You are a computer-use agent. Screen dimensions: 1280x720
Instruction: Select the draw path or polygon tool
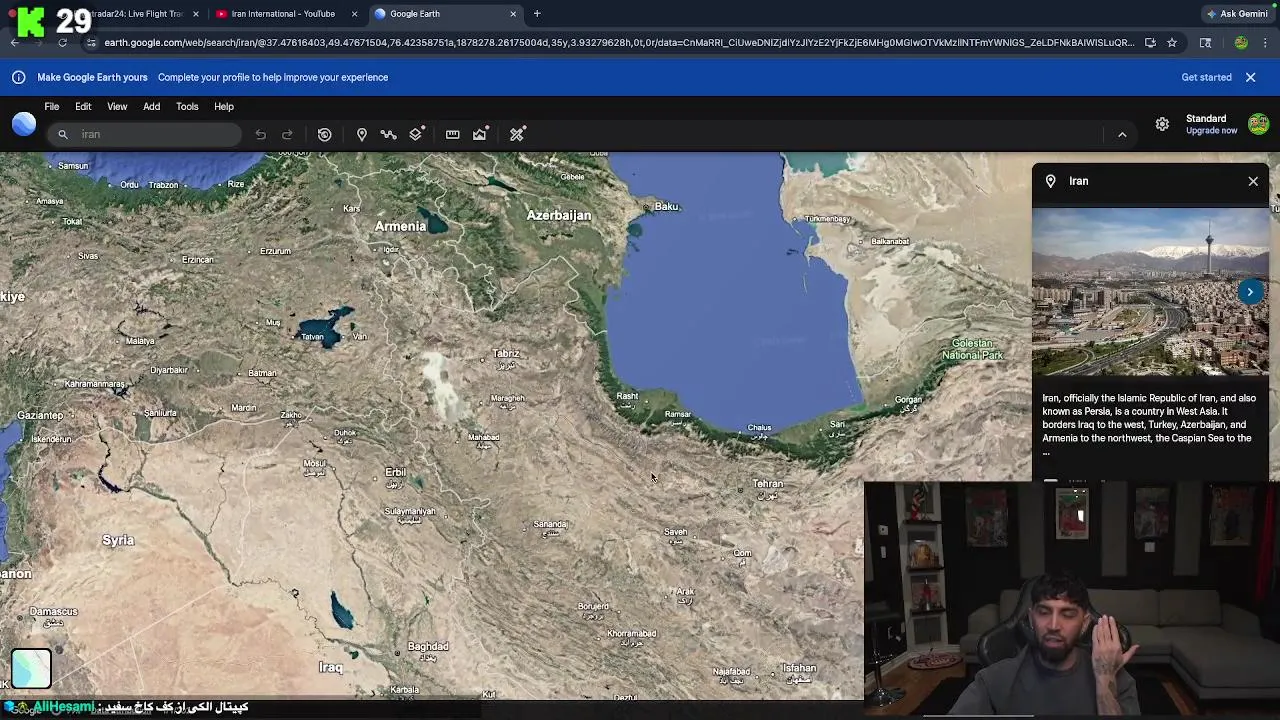point(389,134)
